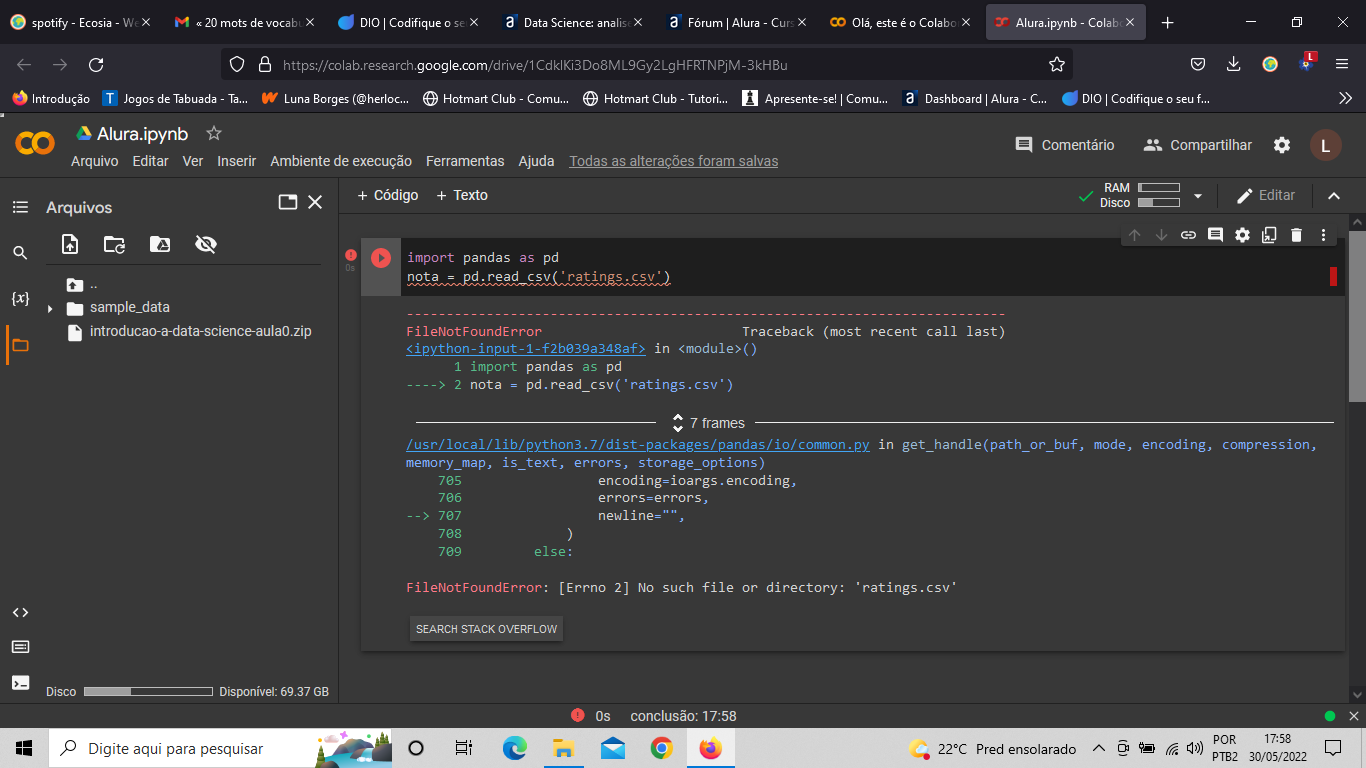Open Ambiente de execução menu

pos(341,161)
